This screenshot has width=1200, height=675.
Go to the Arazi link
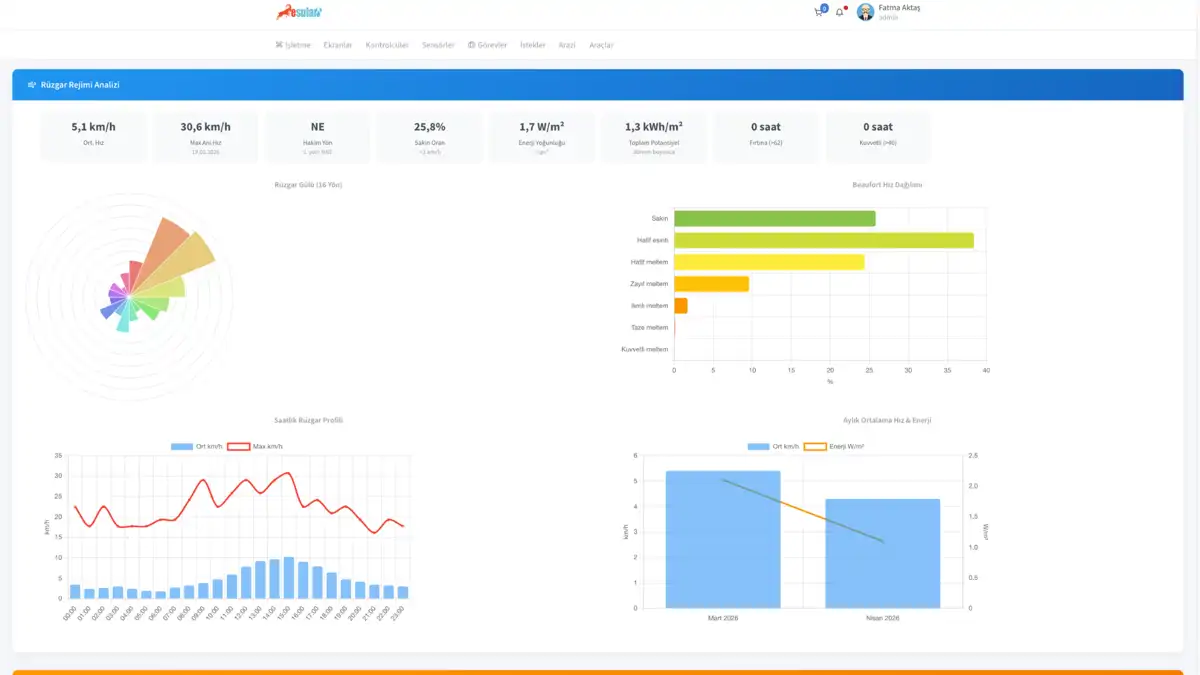(567, 45)
